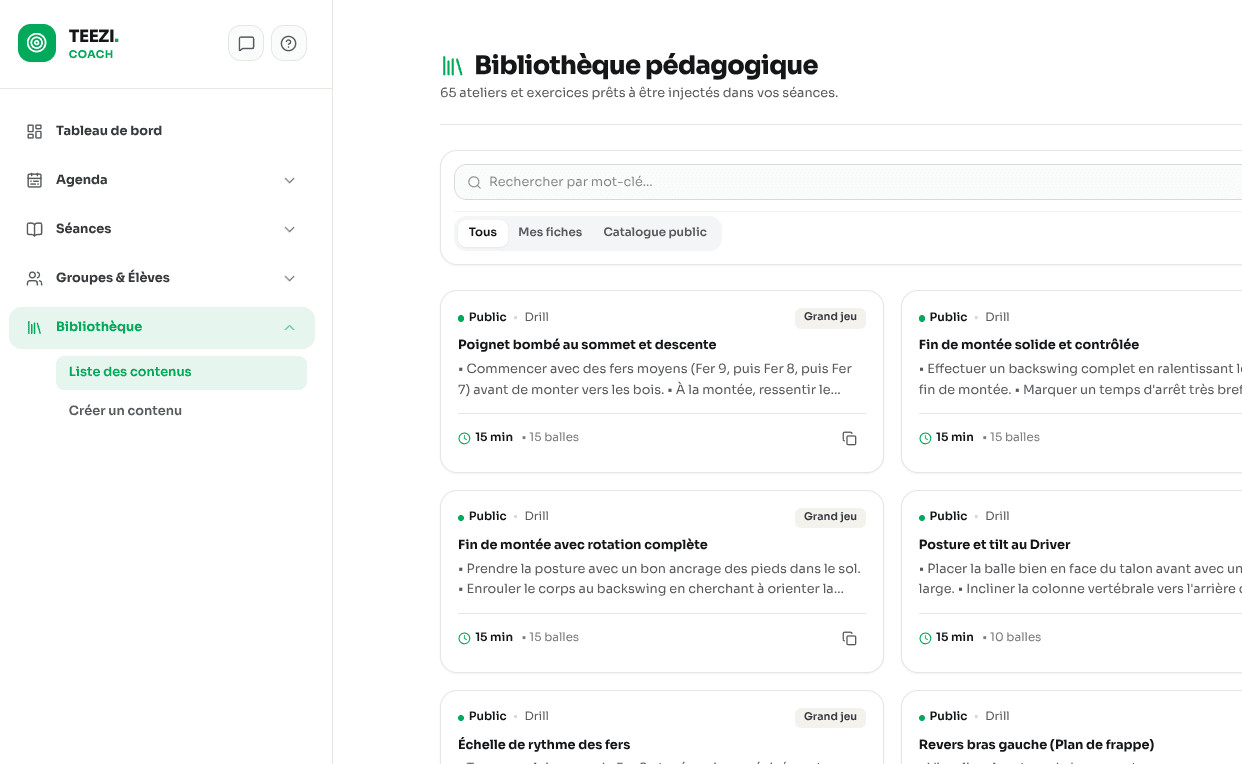Switch to Mes fiches tab
1242x764 pixels.
(550, 232)
